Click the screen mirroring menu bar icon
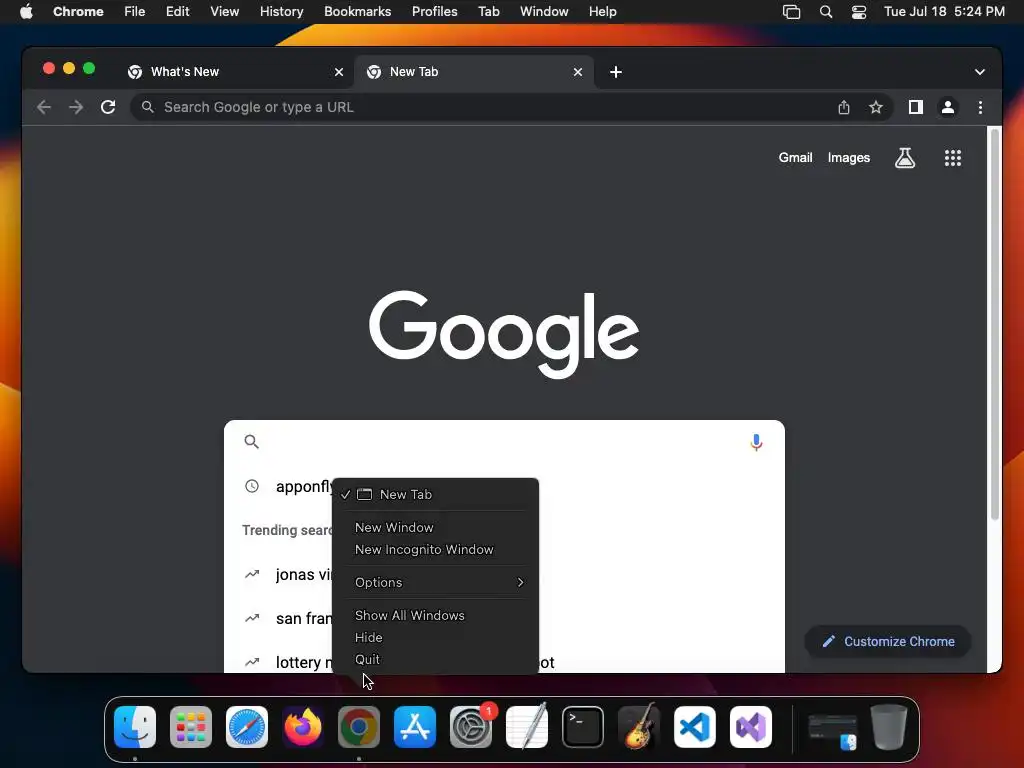The height and width of the screenshot is (768, 1024). [x=792, y=12]
